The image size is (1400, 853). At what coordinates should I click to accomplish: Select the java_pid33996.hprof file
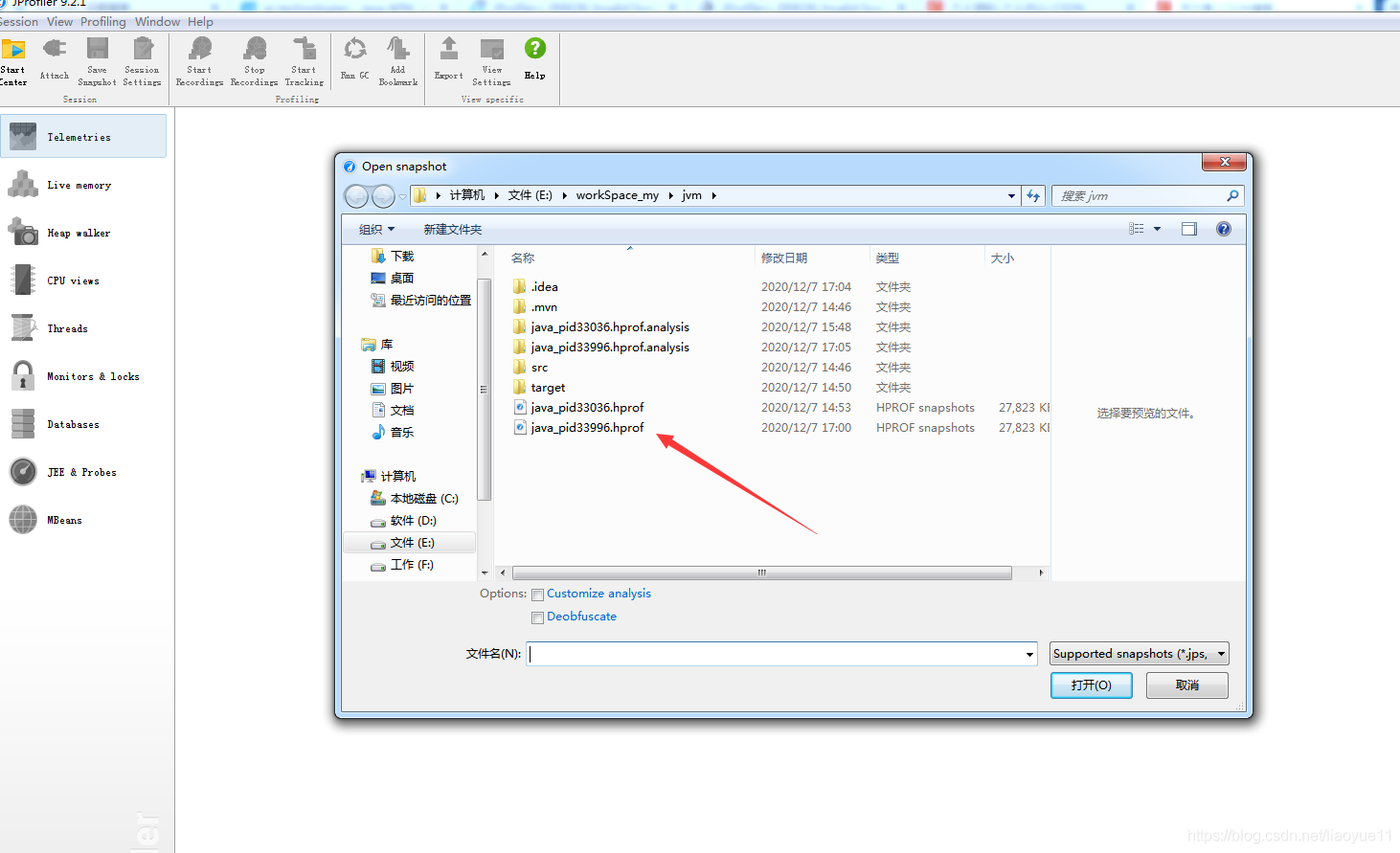pyautogui.click(x=587, y=428)
